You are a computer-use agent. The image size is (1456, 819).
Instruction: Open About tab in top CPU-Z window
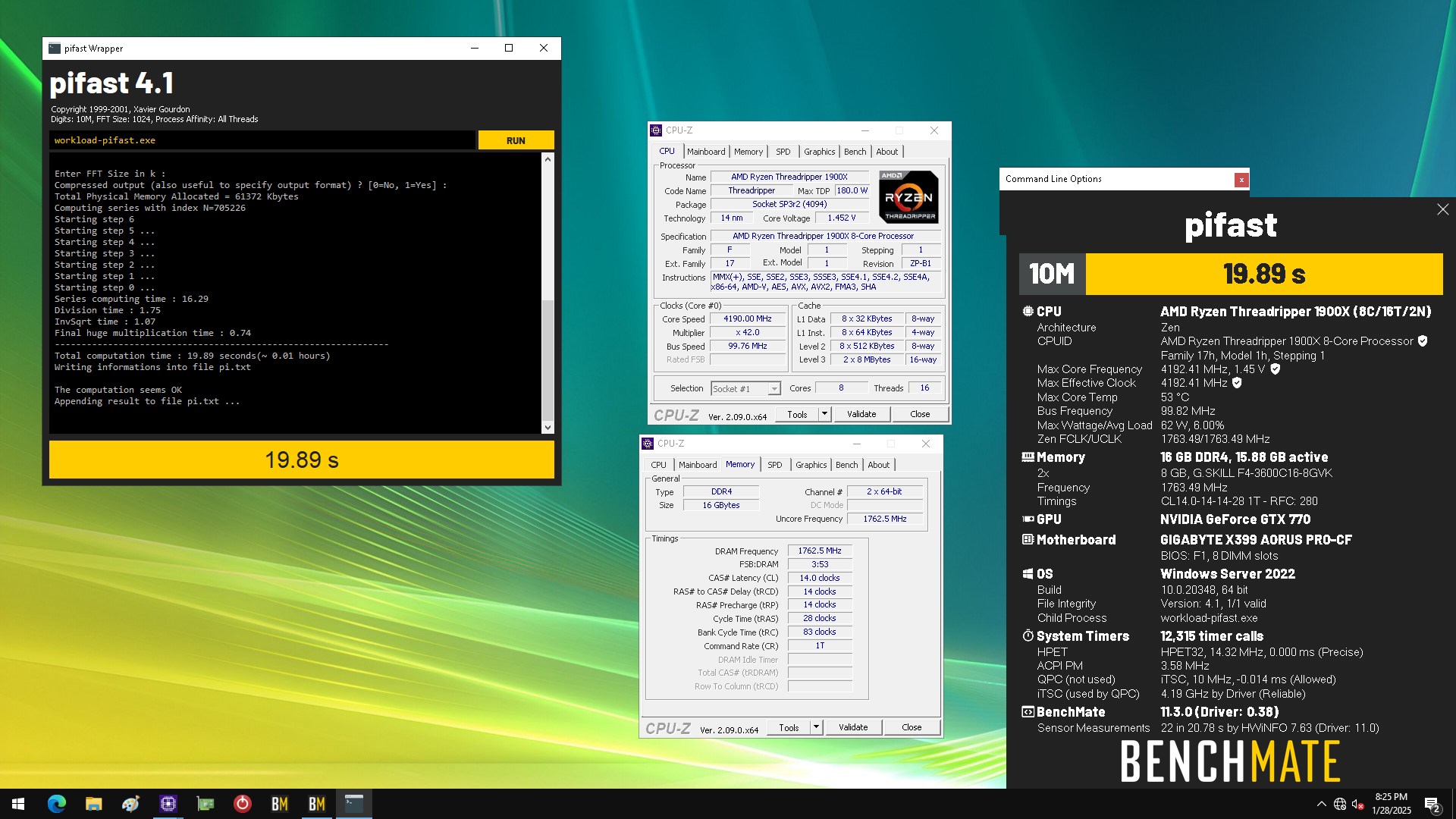(x=887, y=152)
